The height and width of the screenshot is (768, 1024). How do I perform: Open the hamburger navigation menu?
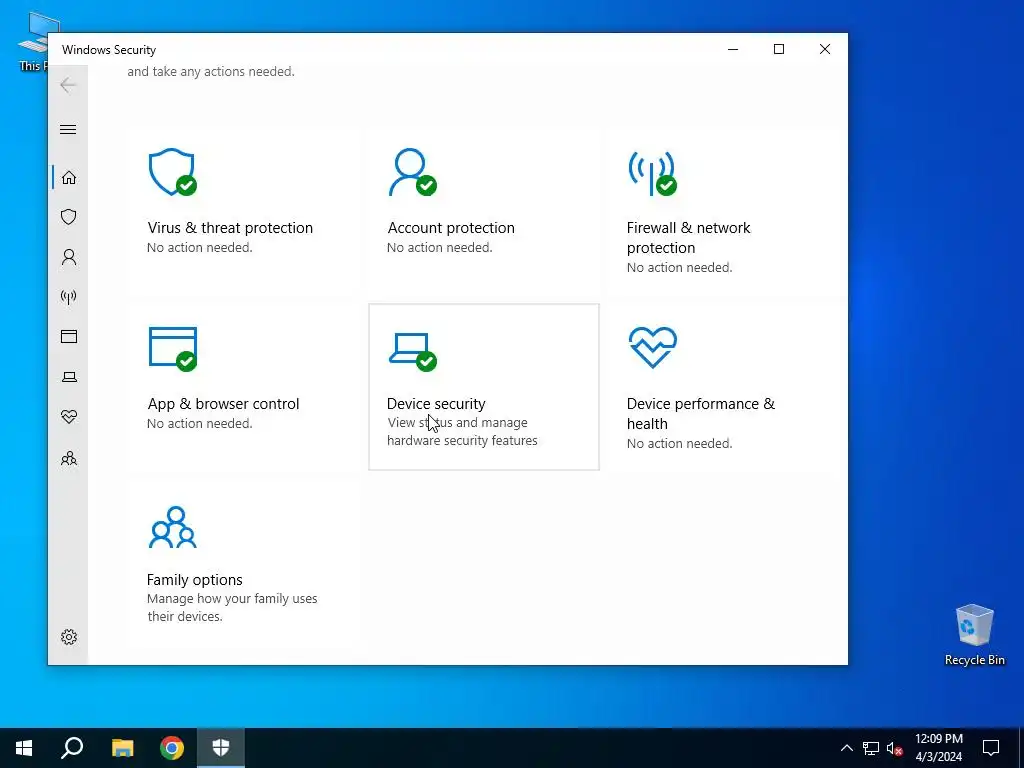coord(68,129)
